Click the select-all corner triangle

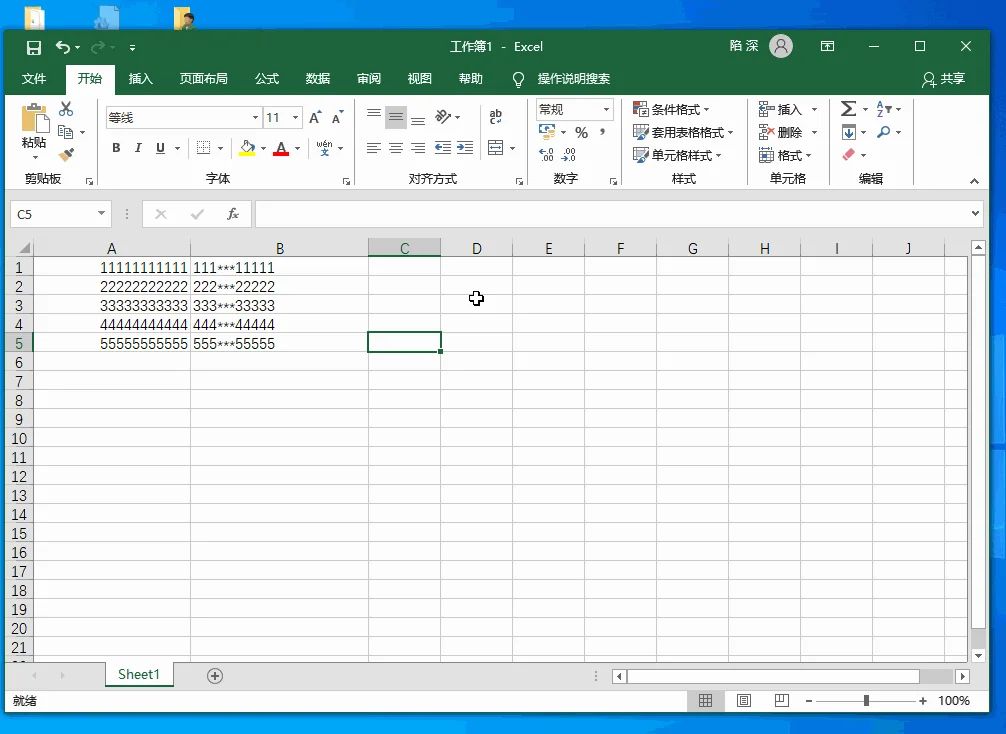(x=24, y=248)
